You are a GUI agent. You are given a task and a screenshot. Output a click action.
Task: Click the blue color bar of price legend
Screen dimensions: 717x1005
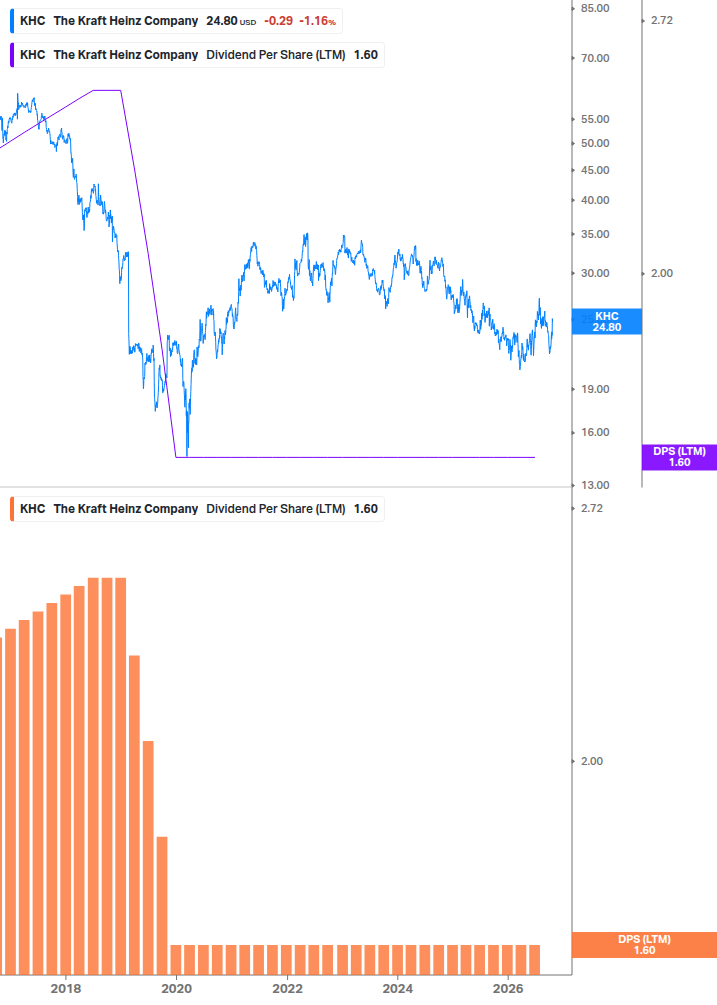[x=12, y=21]
